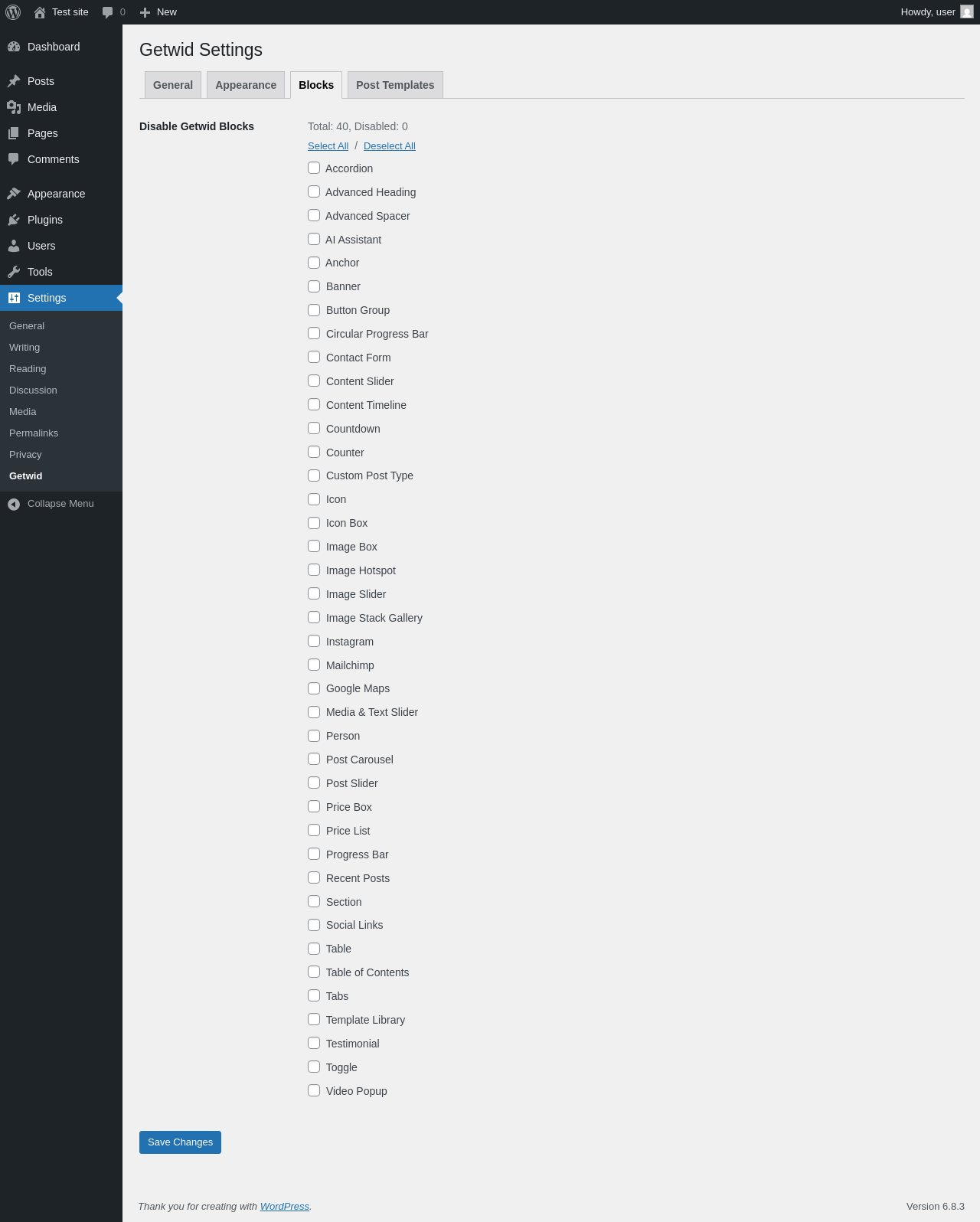Viewport: 980px width, 1222px height.
Task: Open the Test site home icon
Action: (x=40, y=12)
